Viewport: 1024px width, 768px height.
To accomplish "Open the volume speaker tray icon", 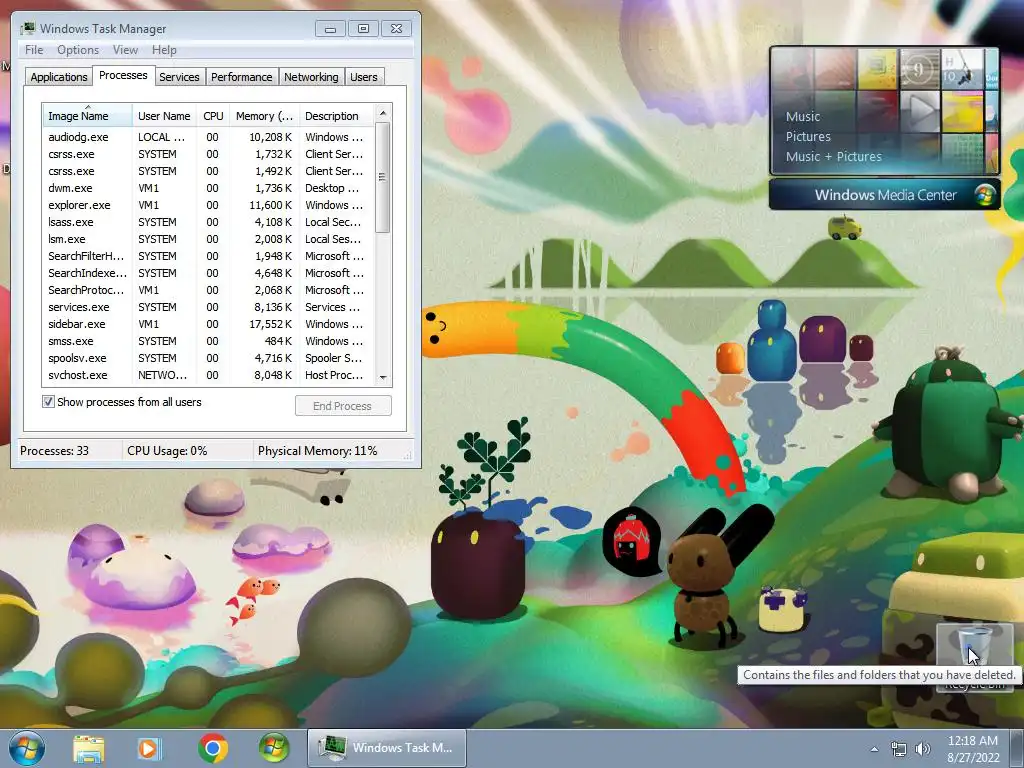I will tap(923, 749).
